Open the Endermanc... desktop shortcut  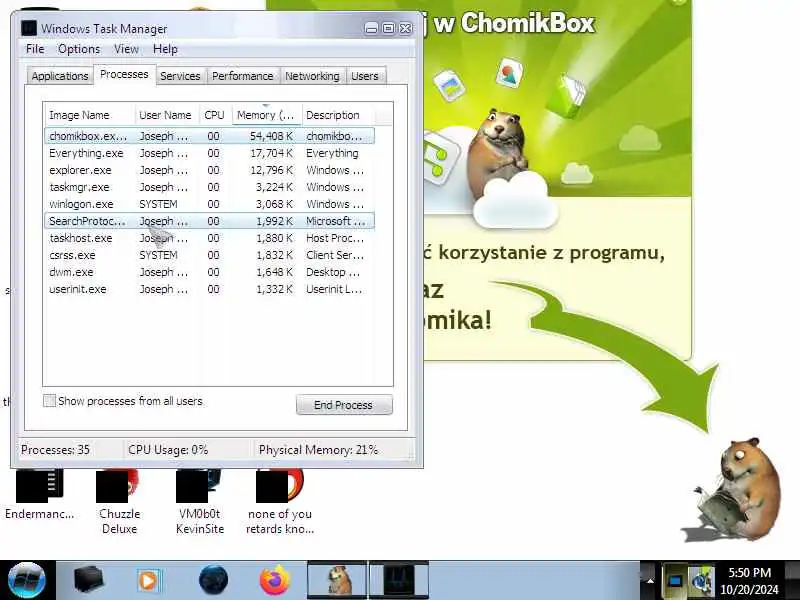point(39,493)
